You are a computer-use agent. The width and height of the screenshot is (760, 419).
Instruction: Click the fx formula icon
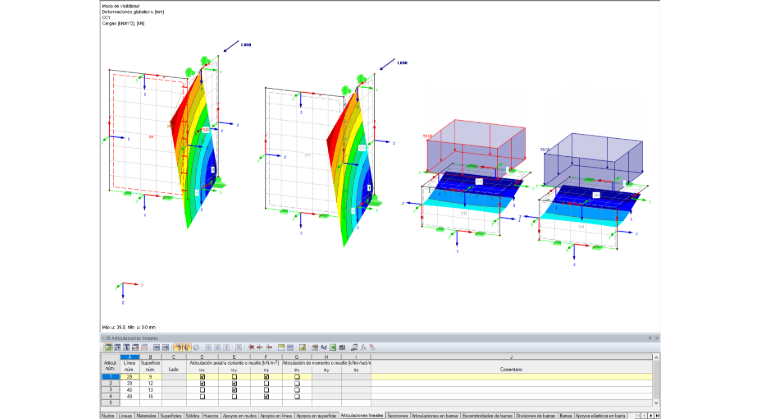coord(364,347)
